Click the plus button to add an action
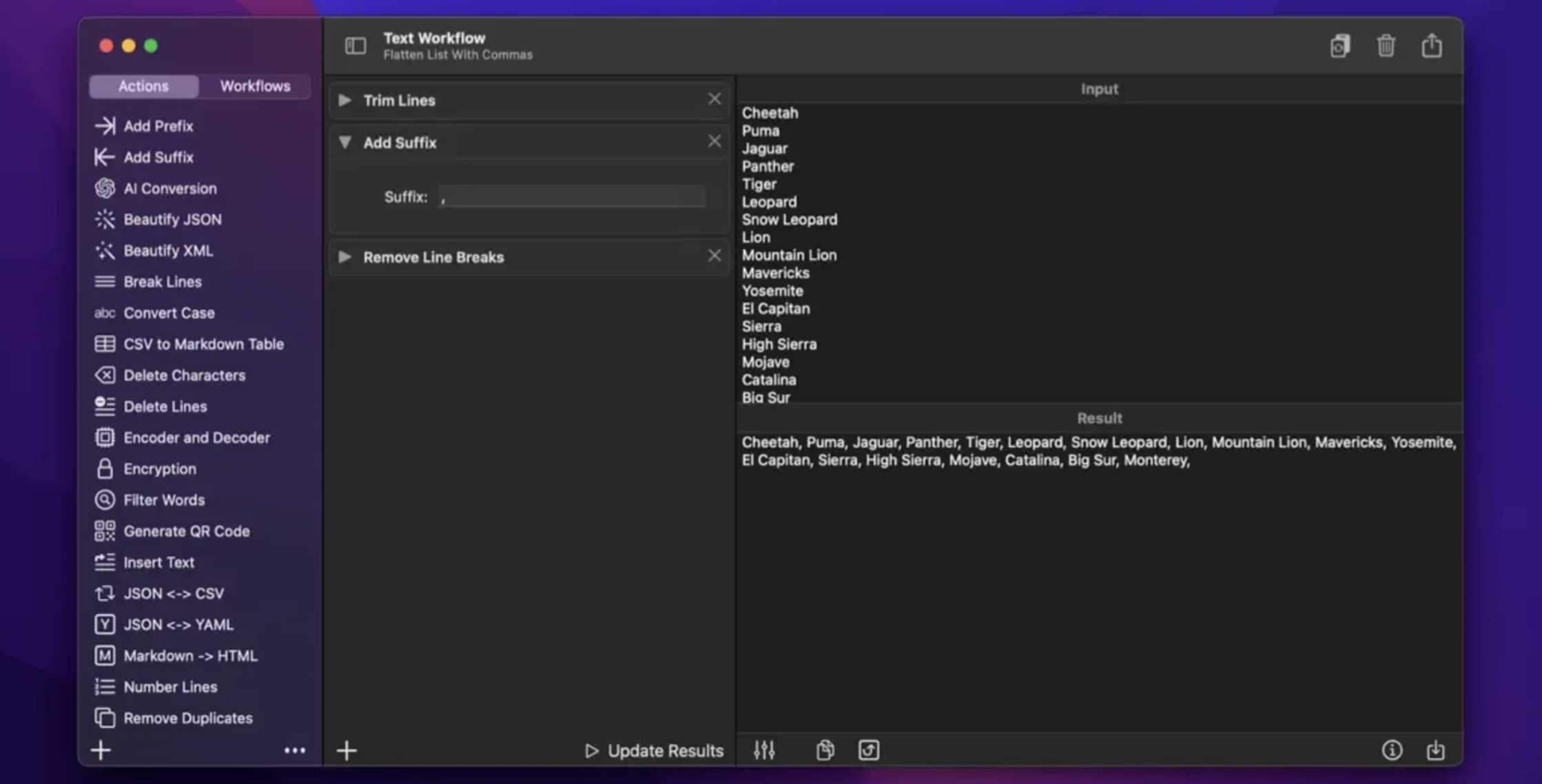This screenshot has height=784, width=1542. 347,750
